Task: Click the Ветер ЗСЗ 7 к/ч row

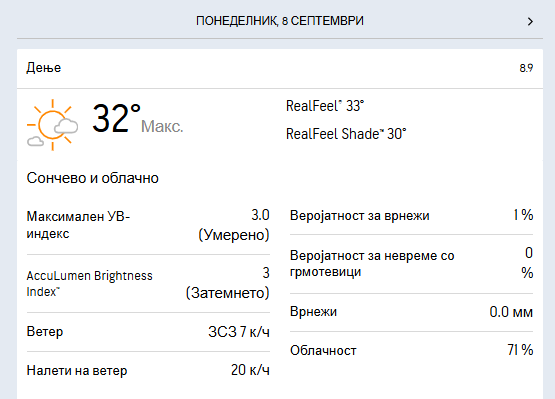Action: click(x=148, y=332)
